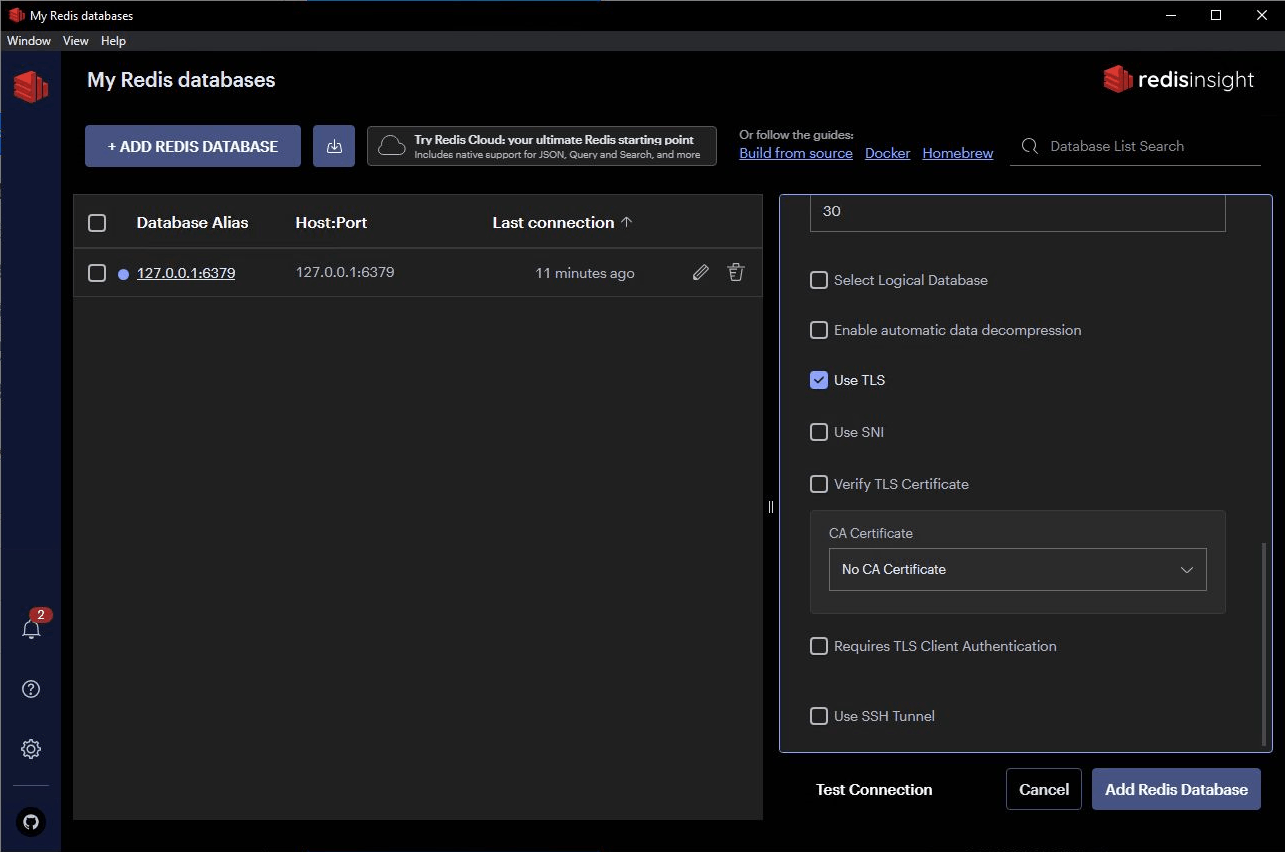1285x852 pixels.
Task: Open the notifications bell
Action: click(x=31, y=629)
